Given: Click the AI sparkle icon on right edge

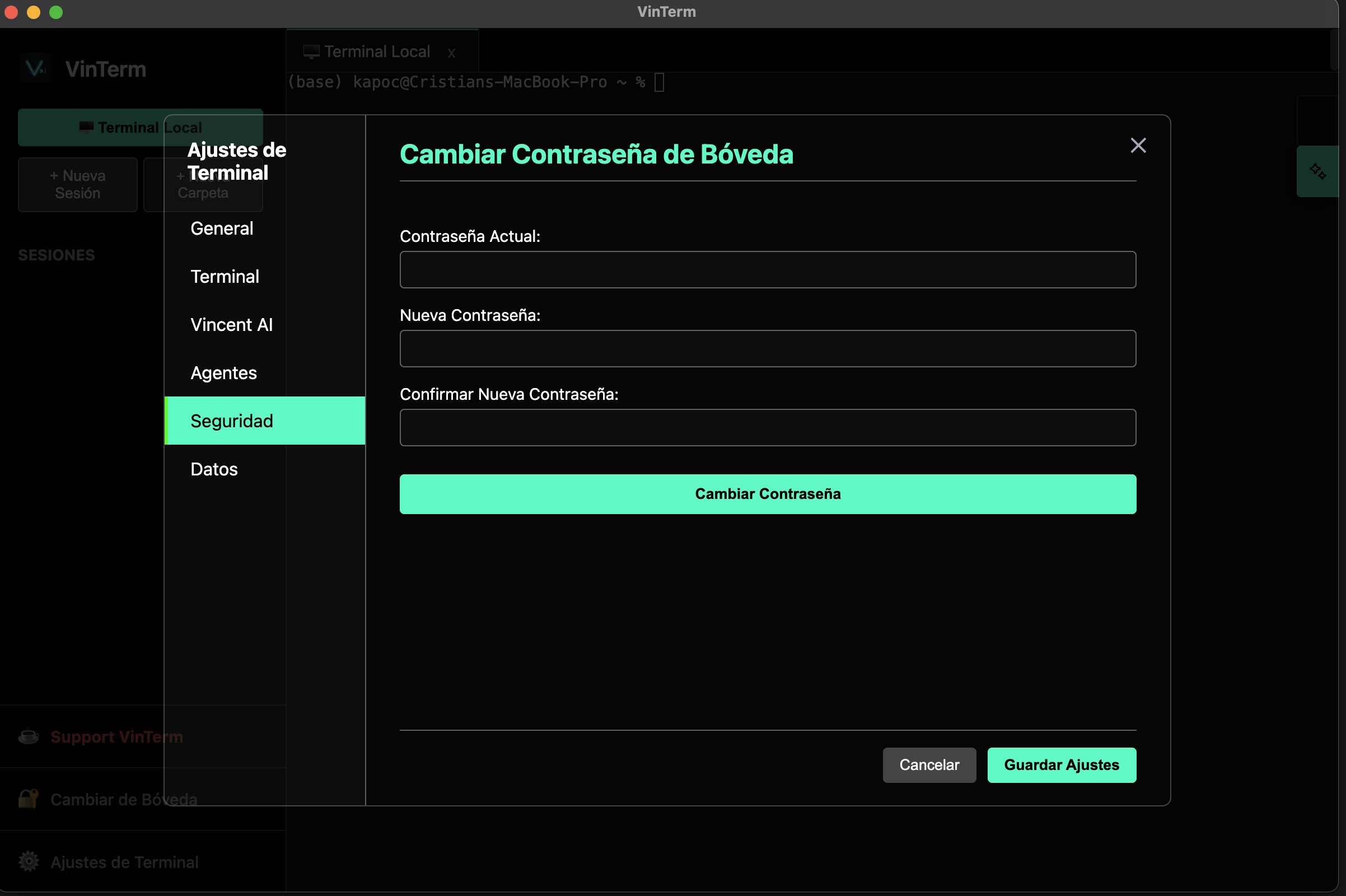Looking at the screenshot, I should tap(1317, 171).
